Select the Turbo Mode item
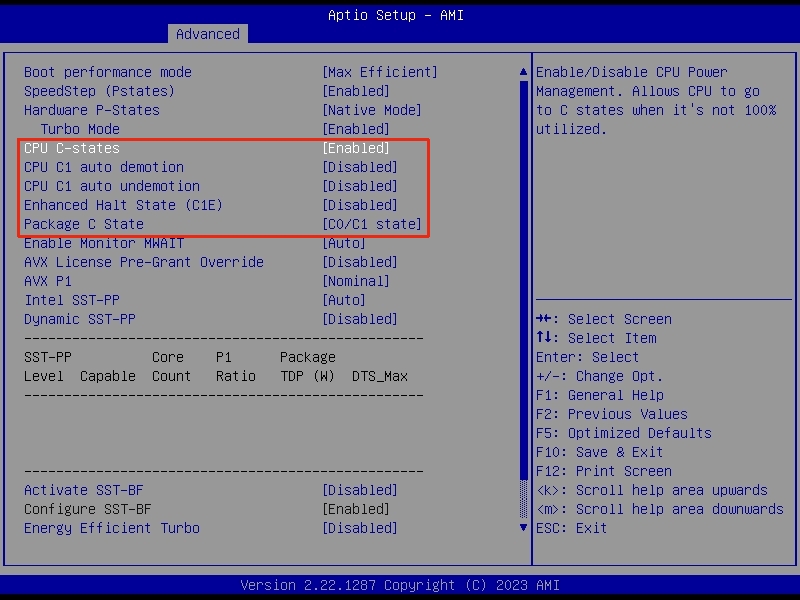Image resolution: width=800 pixels, height=600 pixels. (80, 129)
